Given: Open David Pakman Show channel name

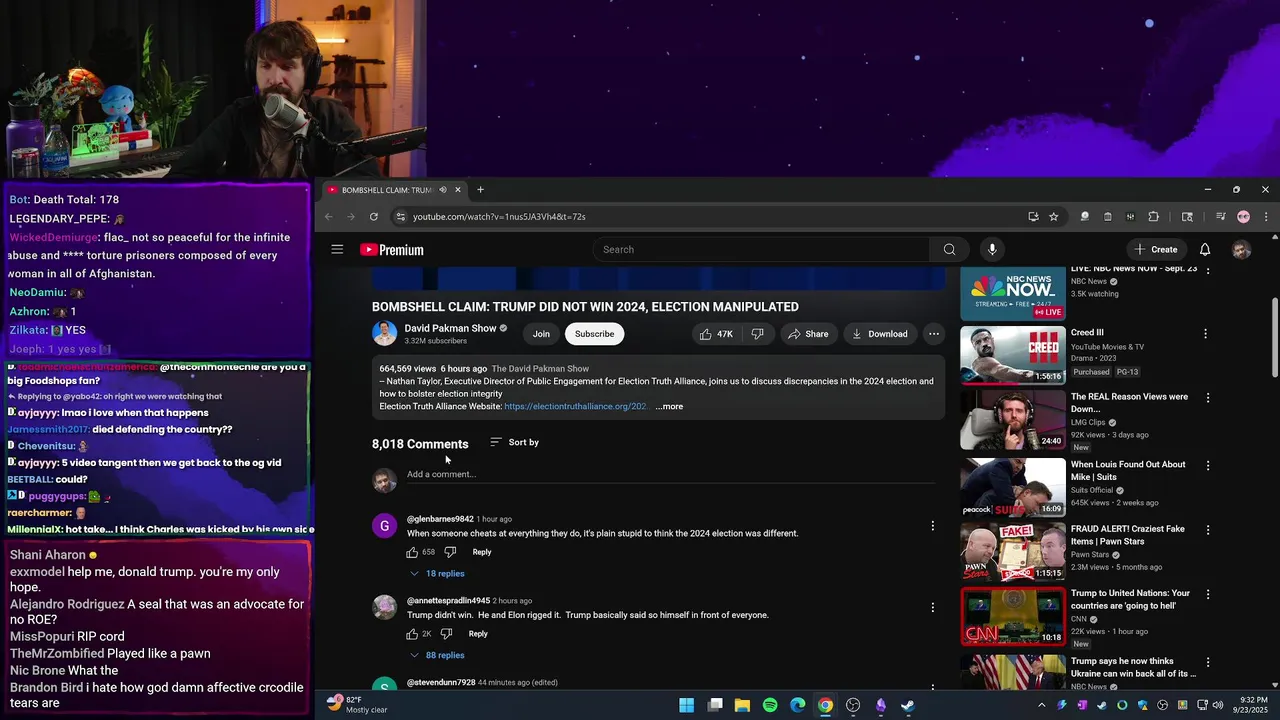Looking at the screenshot, I should coord(450,328).
